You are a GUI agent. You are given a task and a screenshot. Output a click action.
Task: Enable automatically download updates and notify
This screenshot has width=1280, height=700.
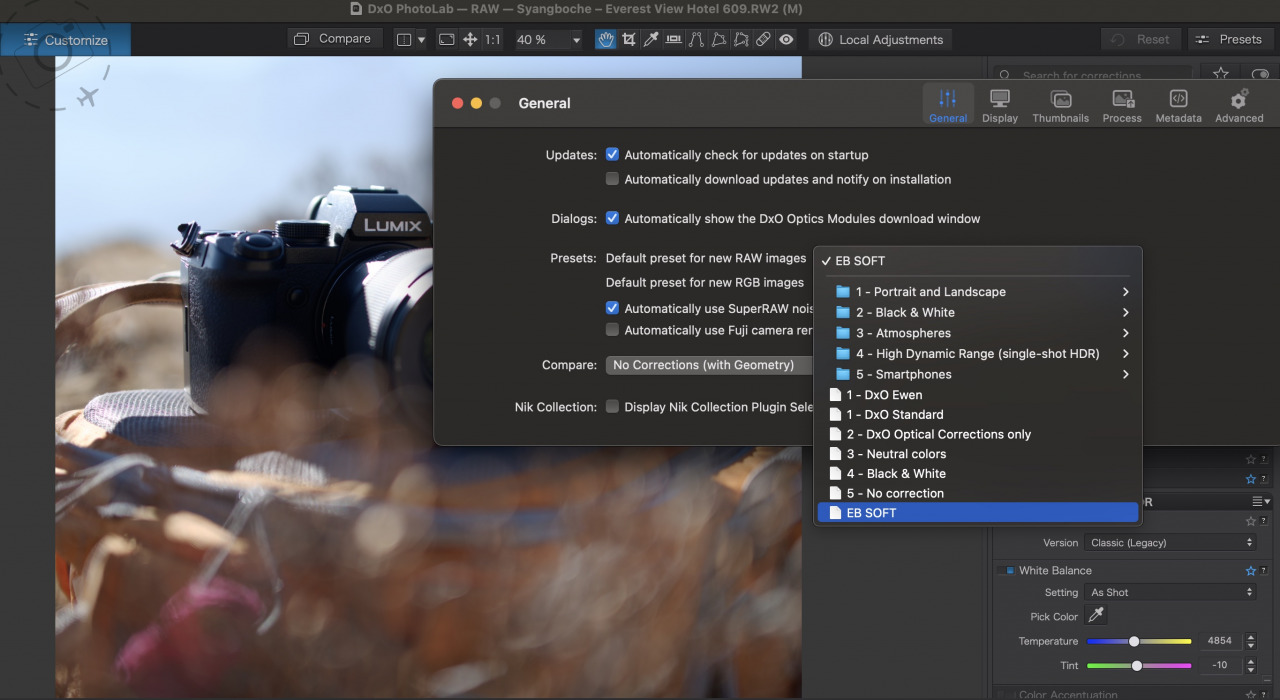pyautogui.click(x=613, y=178)
